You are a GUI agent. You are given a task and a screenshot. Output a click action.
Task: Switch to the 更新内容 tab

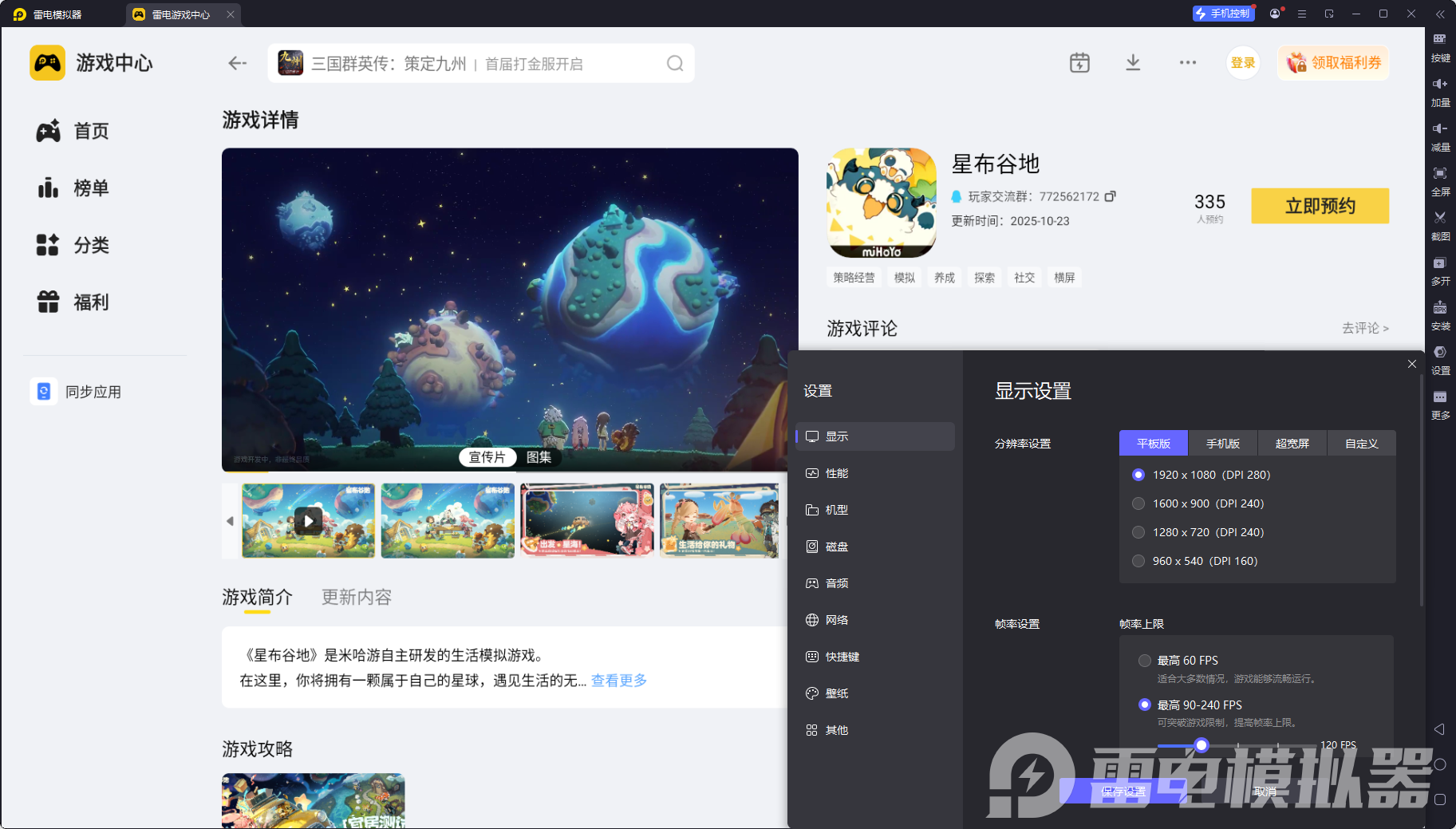(357, 597)
